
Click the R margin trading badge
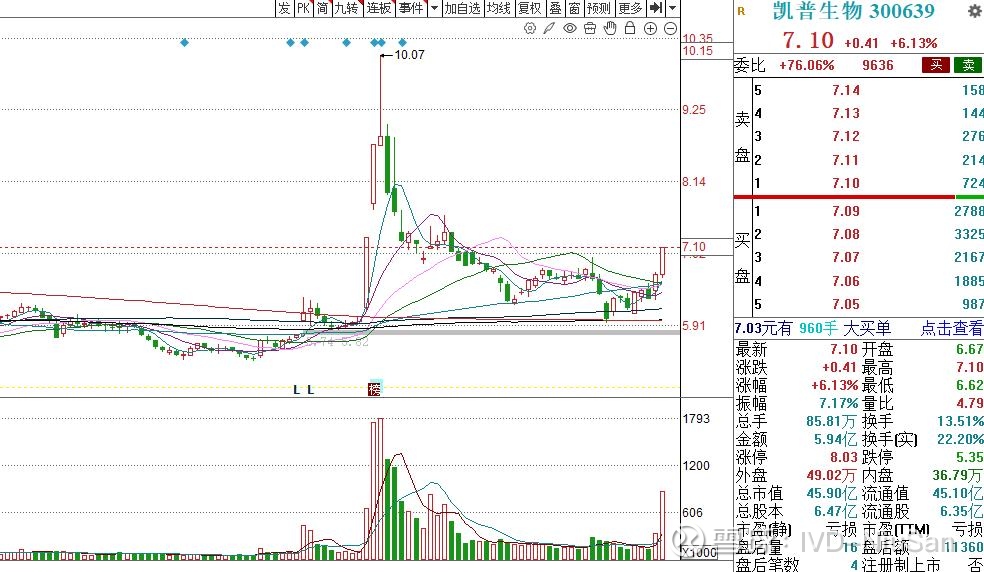(742, 11)
